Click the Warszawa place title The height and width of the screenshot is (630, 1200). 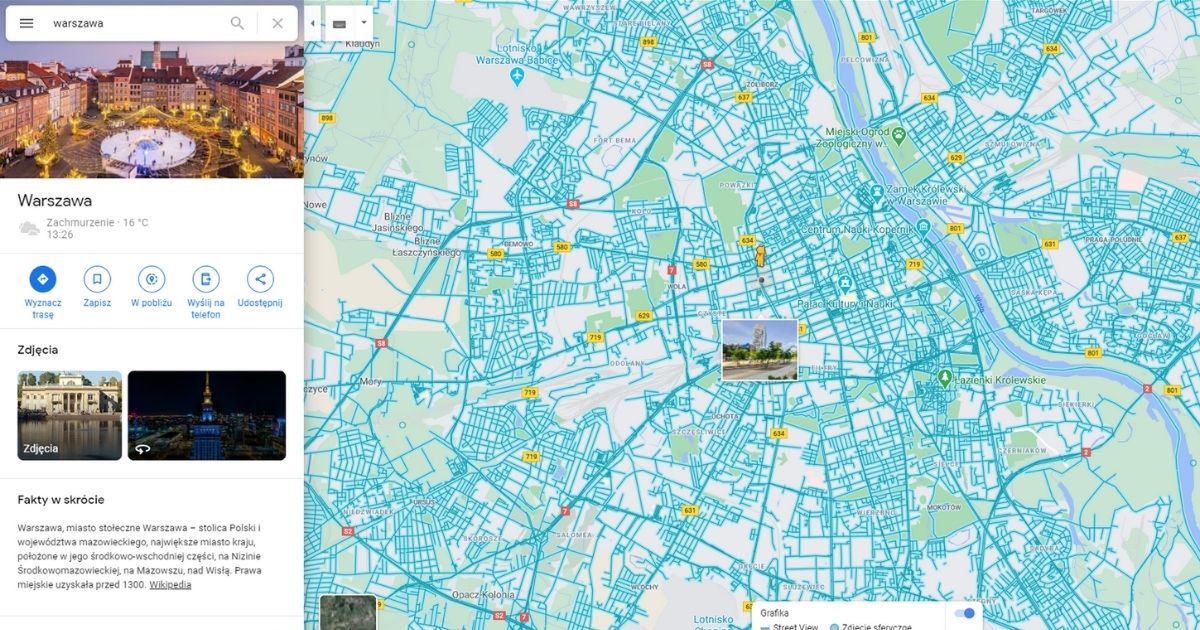pos(55,200)
